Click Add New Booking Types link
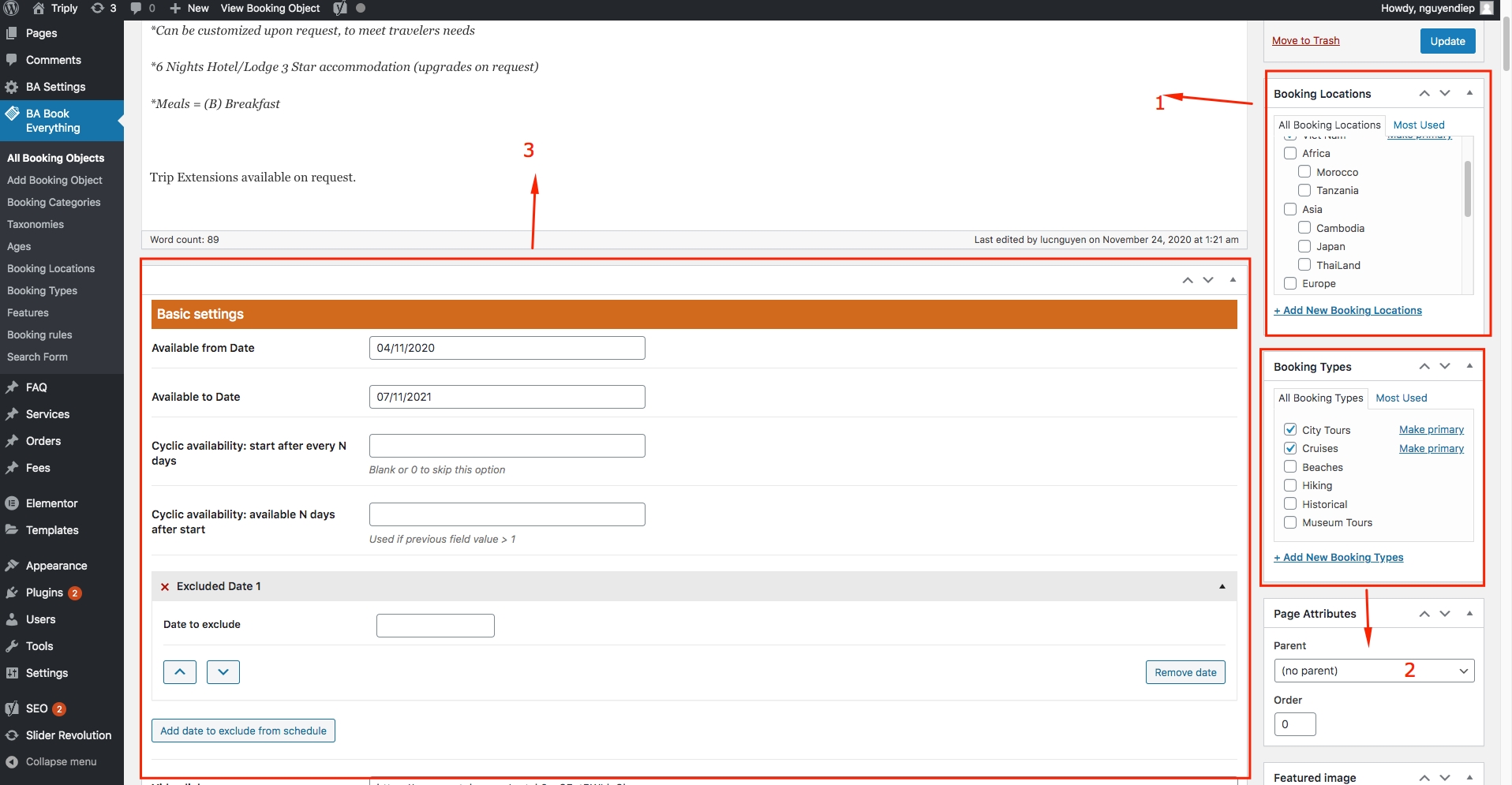This screenshot has height=785, width=1512. [1338, 558]
